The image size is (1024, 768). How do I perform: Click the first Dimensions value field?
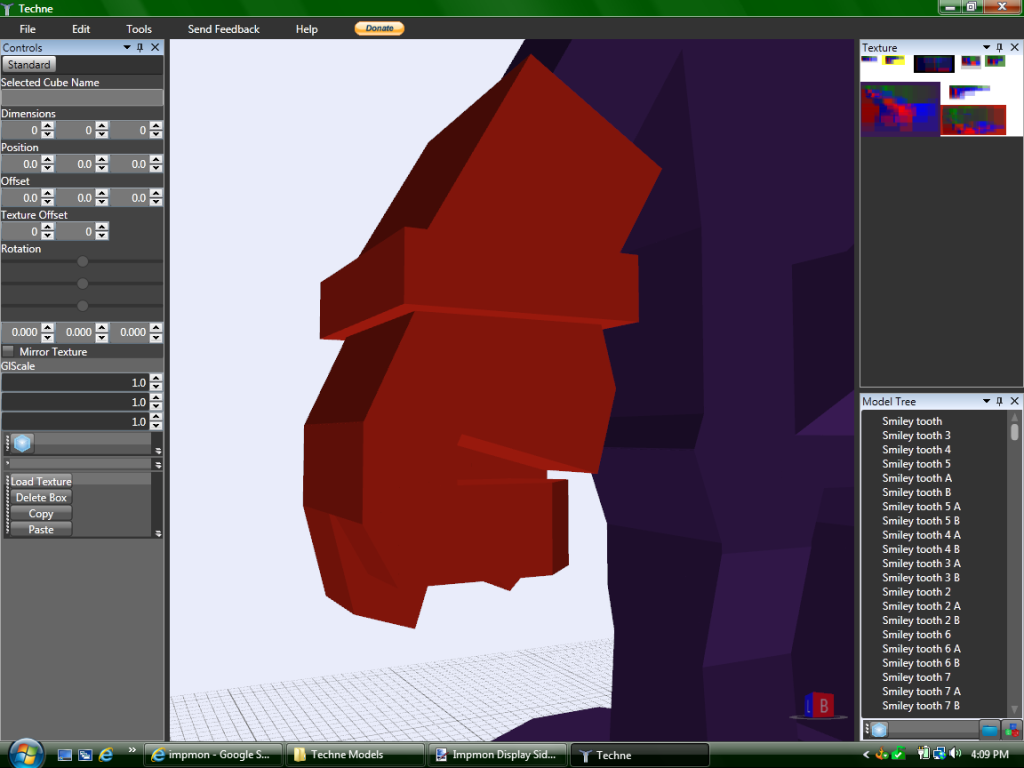tap(21, 130)
